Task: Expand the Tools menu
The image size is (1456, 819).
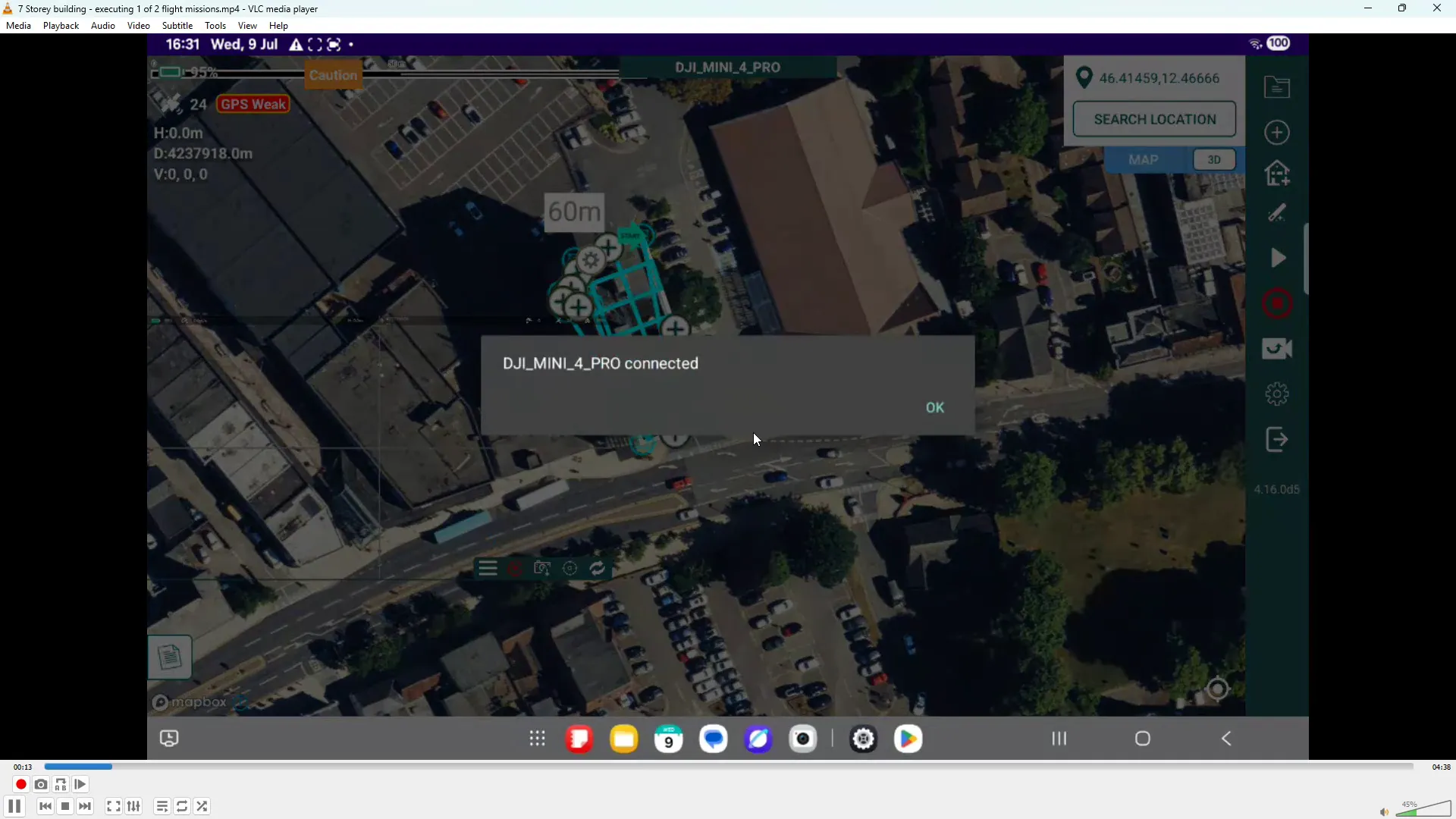Action: point(215,26)
